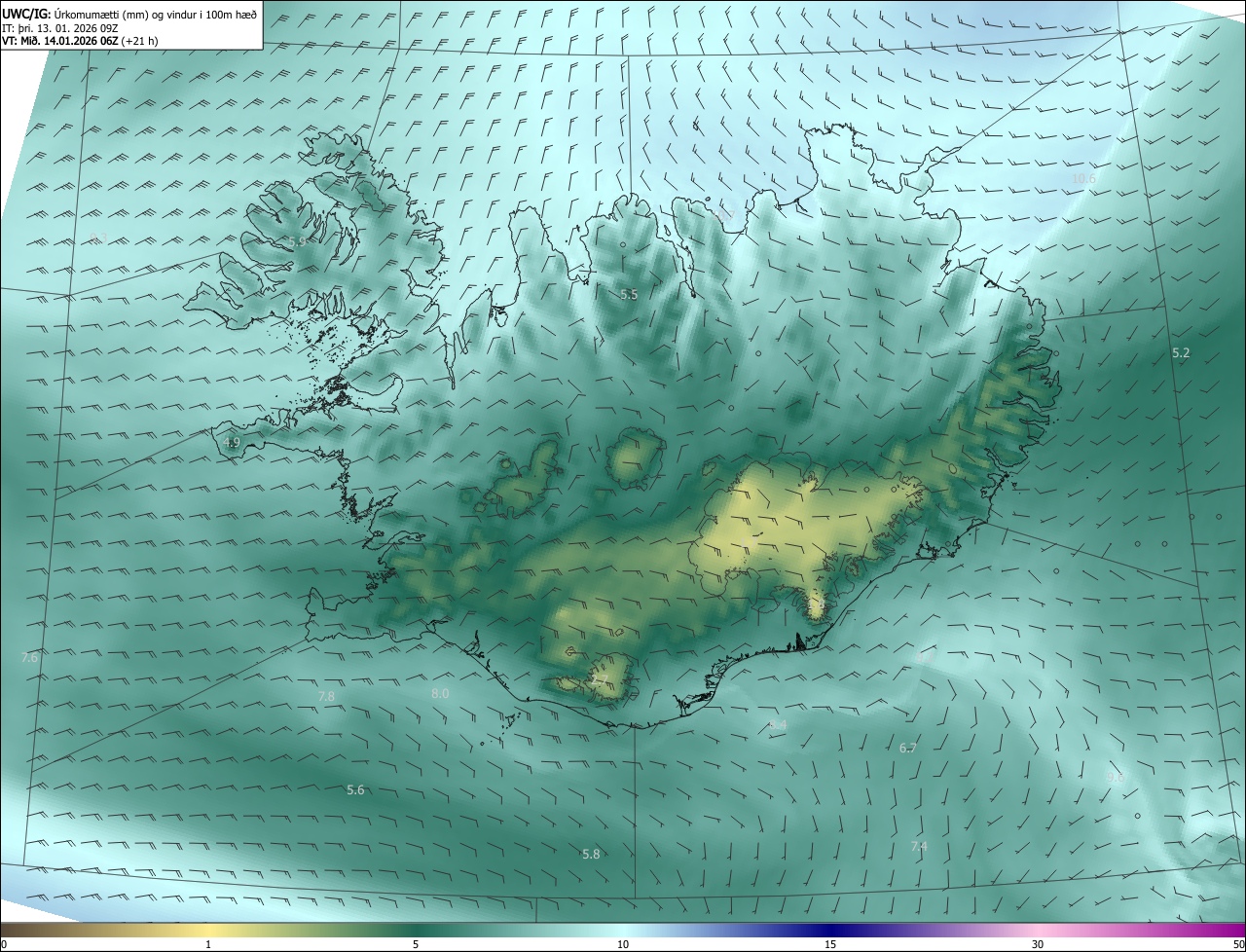Click the 5.8 value label south of Iceland
Viewport: 1246px width, 952px height.
pyautogui.click(x=591, y=855)
